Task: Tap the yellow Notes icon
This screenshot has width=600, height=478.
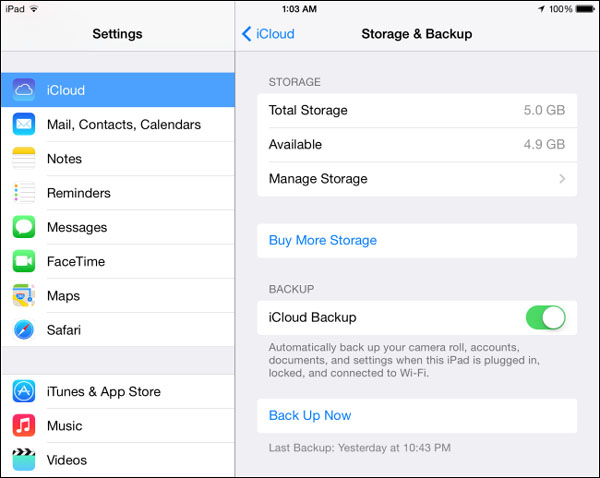Action: click(24, 158)
